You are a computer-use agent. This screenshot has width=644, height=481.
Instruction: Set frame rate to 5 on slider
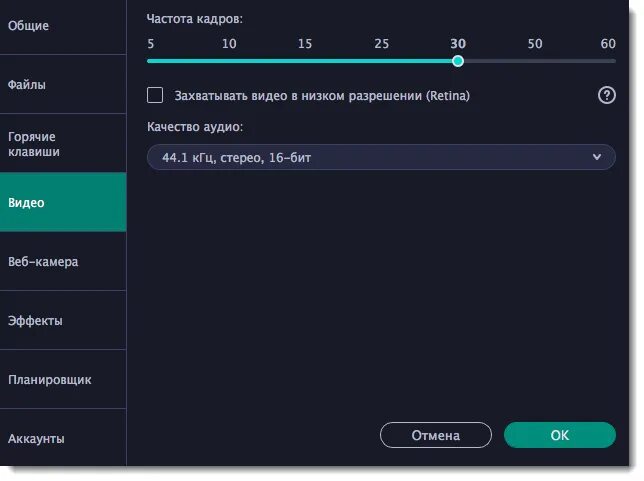coord(151,44)
